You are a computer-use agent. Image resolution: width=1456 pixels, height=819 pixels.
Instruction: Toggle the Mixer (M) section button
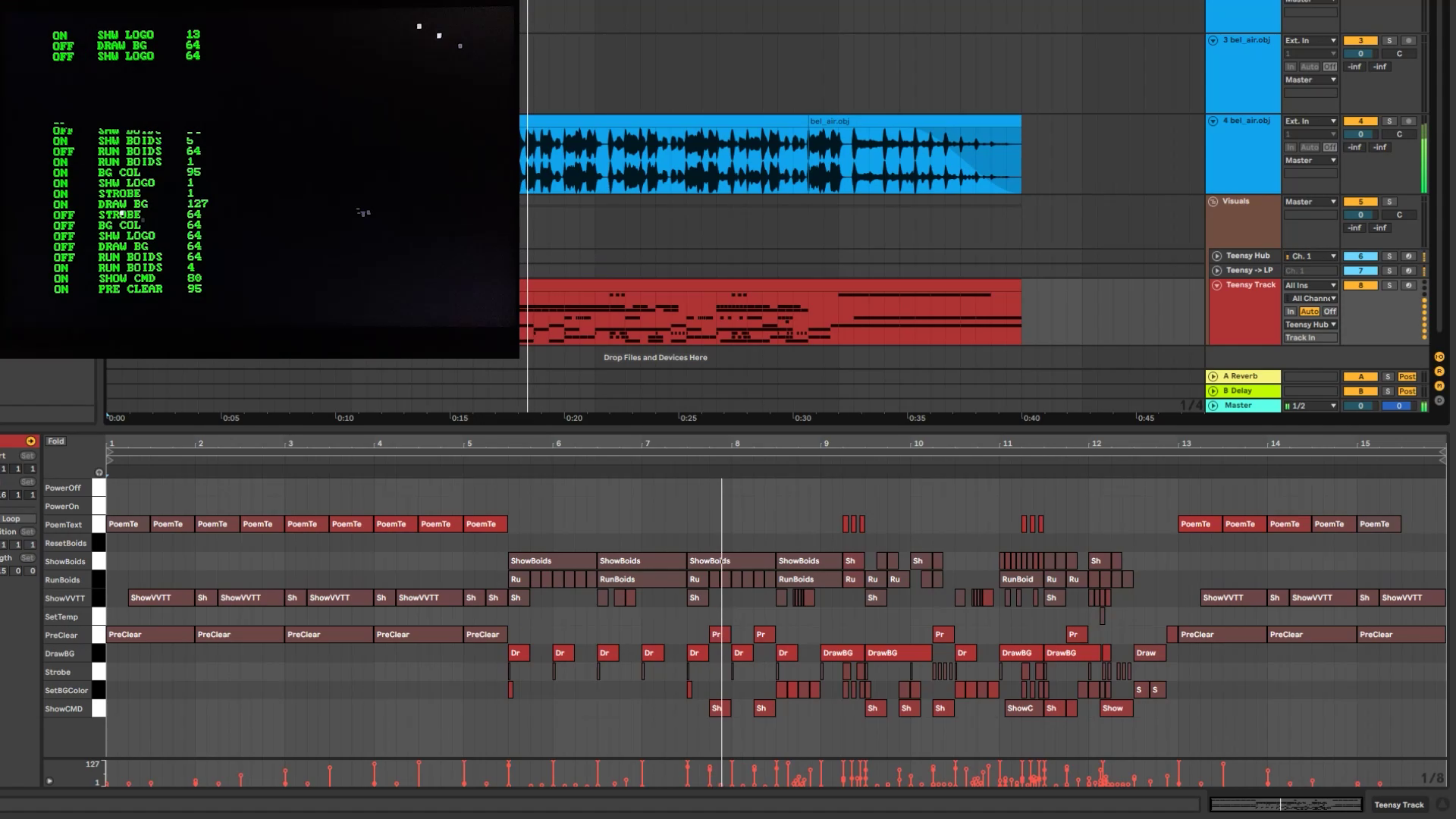point(1439,386)
